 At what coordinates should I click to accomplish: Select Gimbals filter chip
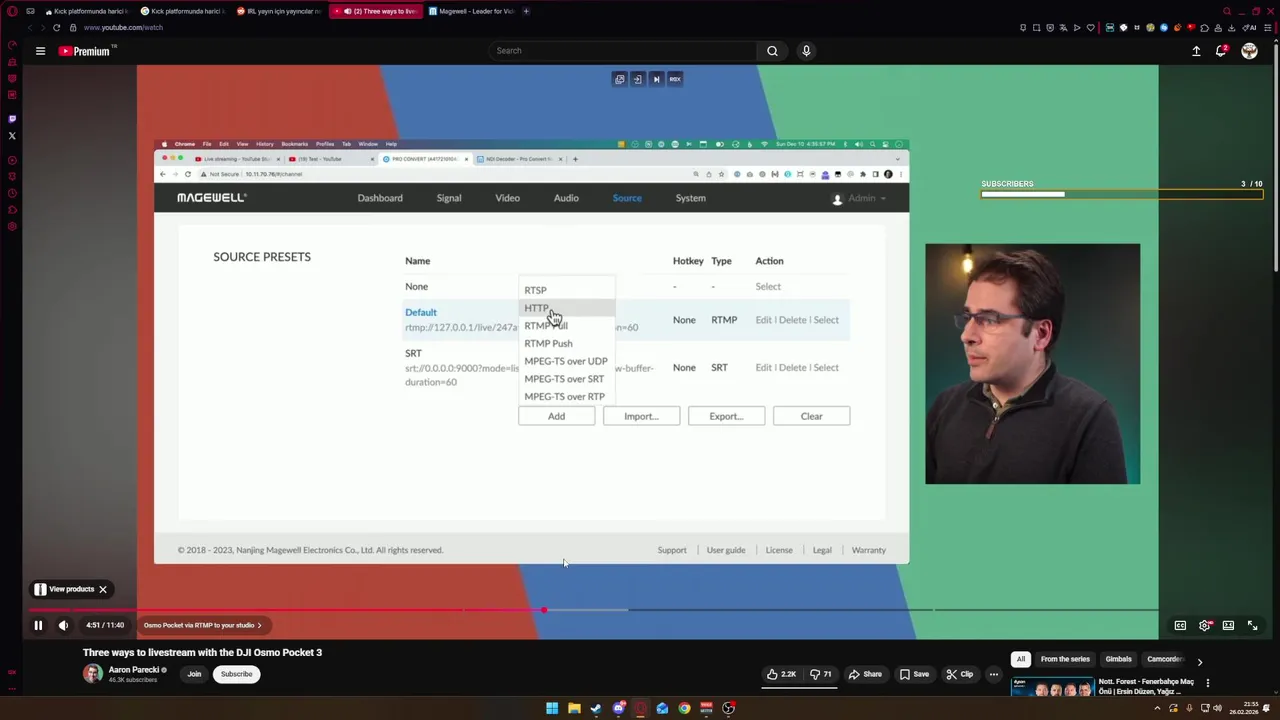pyautogui.click(x=1118, y=659)
